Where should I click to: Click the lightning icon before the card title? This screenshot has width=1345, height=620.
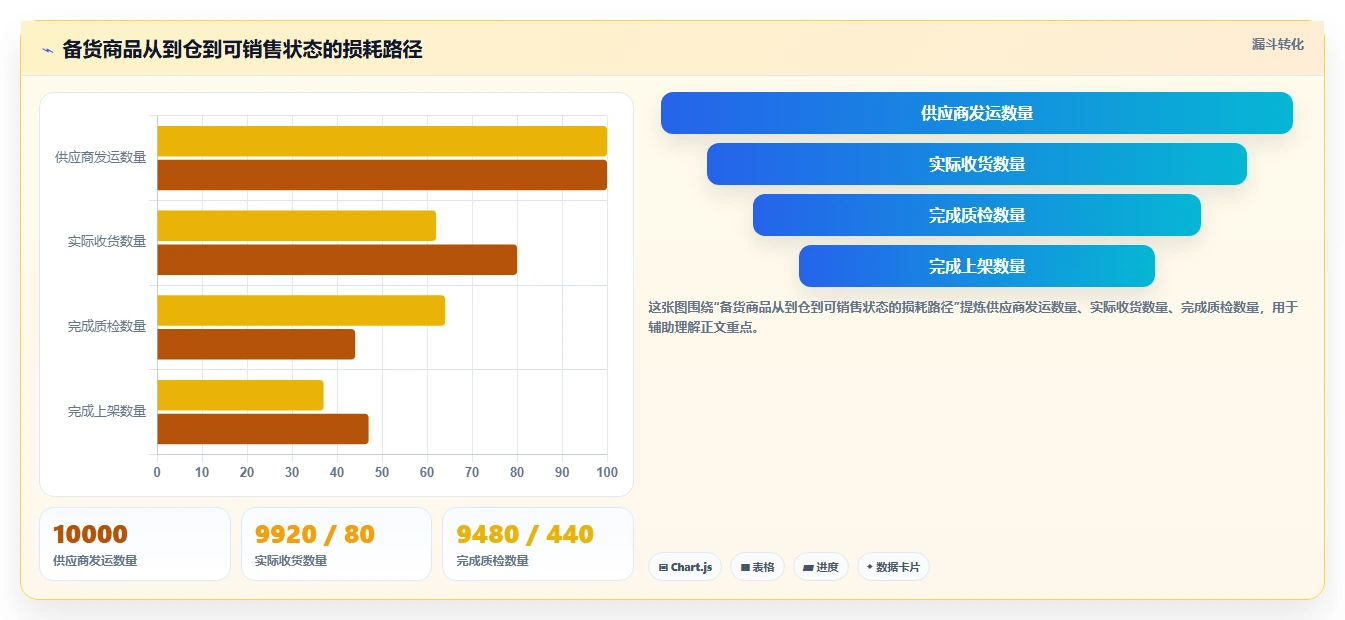(47, 50)
